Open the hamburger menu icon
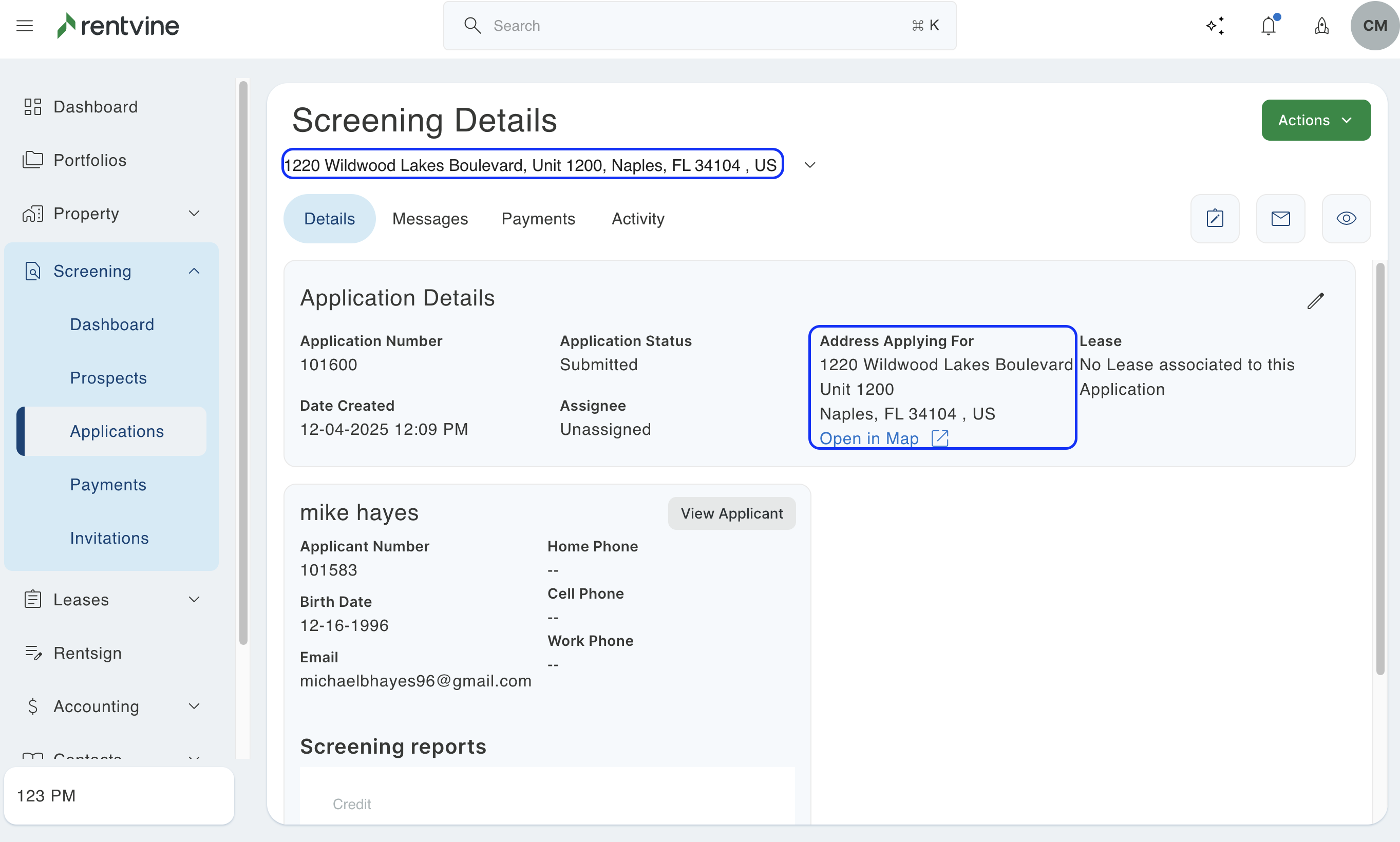The image size is (1400, 842). (25, 26)
